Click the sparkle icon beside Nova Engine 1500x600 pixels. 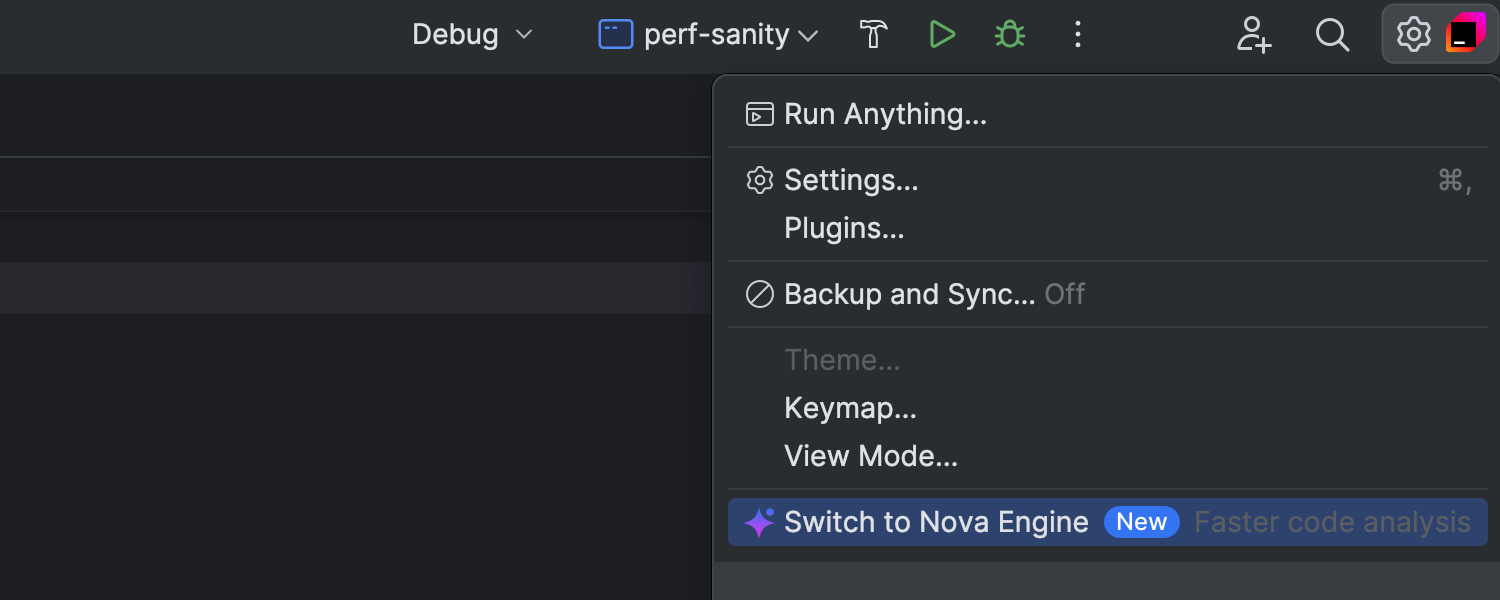pos(759,522)
